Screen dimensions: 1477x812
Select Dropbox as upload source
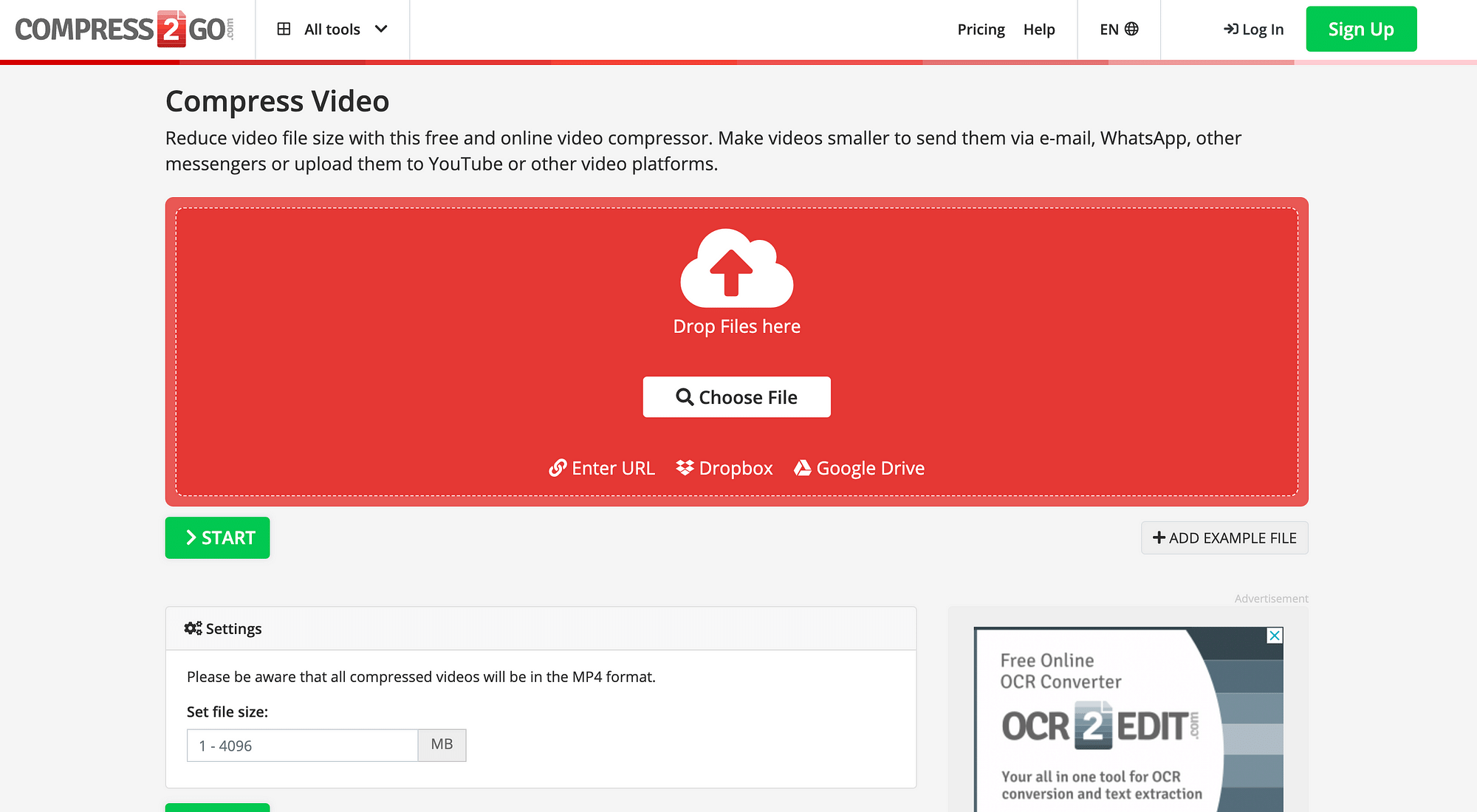[x=724, y=468]
